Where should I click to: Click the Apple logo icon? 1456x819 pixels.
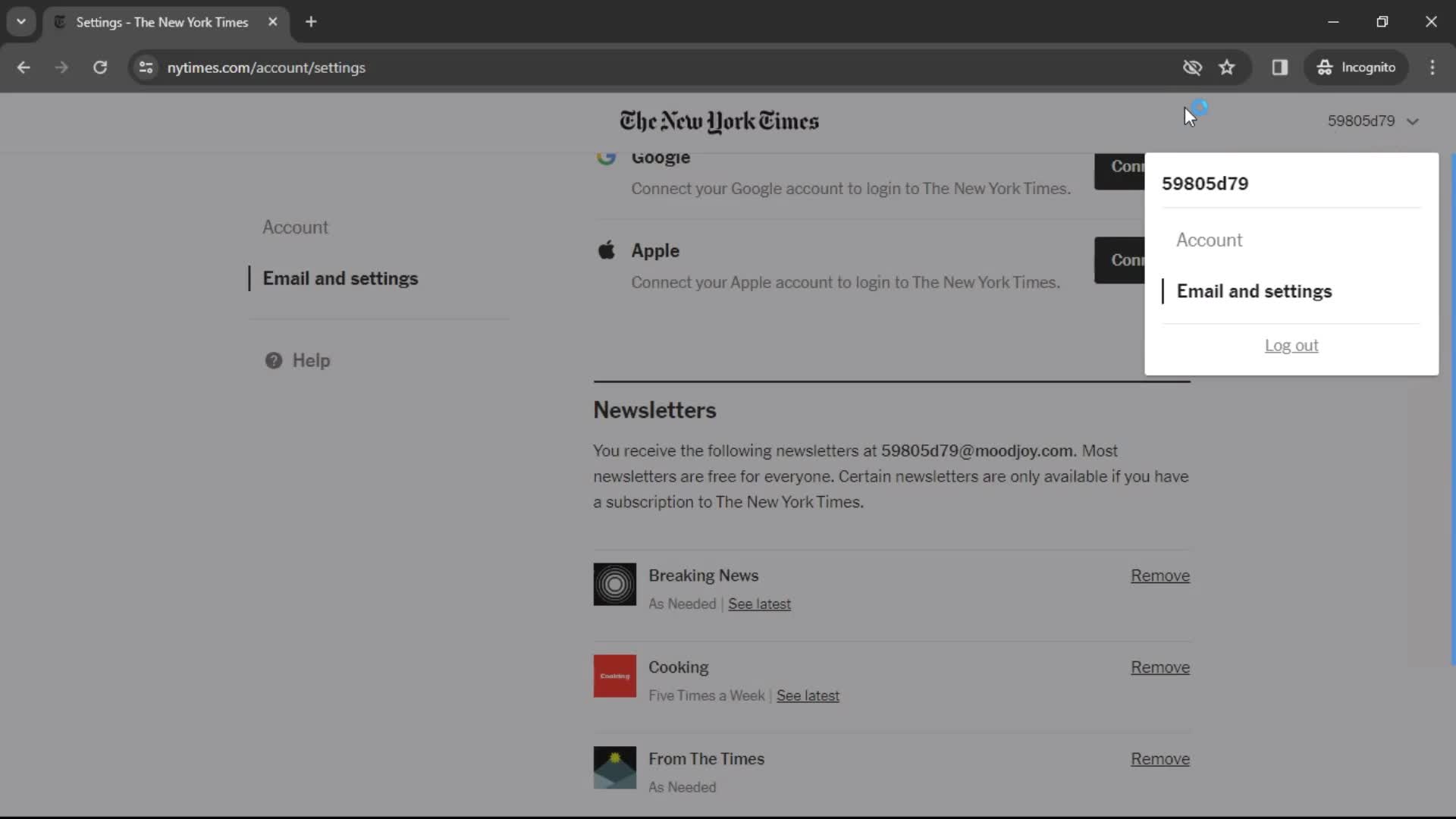pos(606,250)
